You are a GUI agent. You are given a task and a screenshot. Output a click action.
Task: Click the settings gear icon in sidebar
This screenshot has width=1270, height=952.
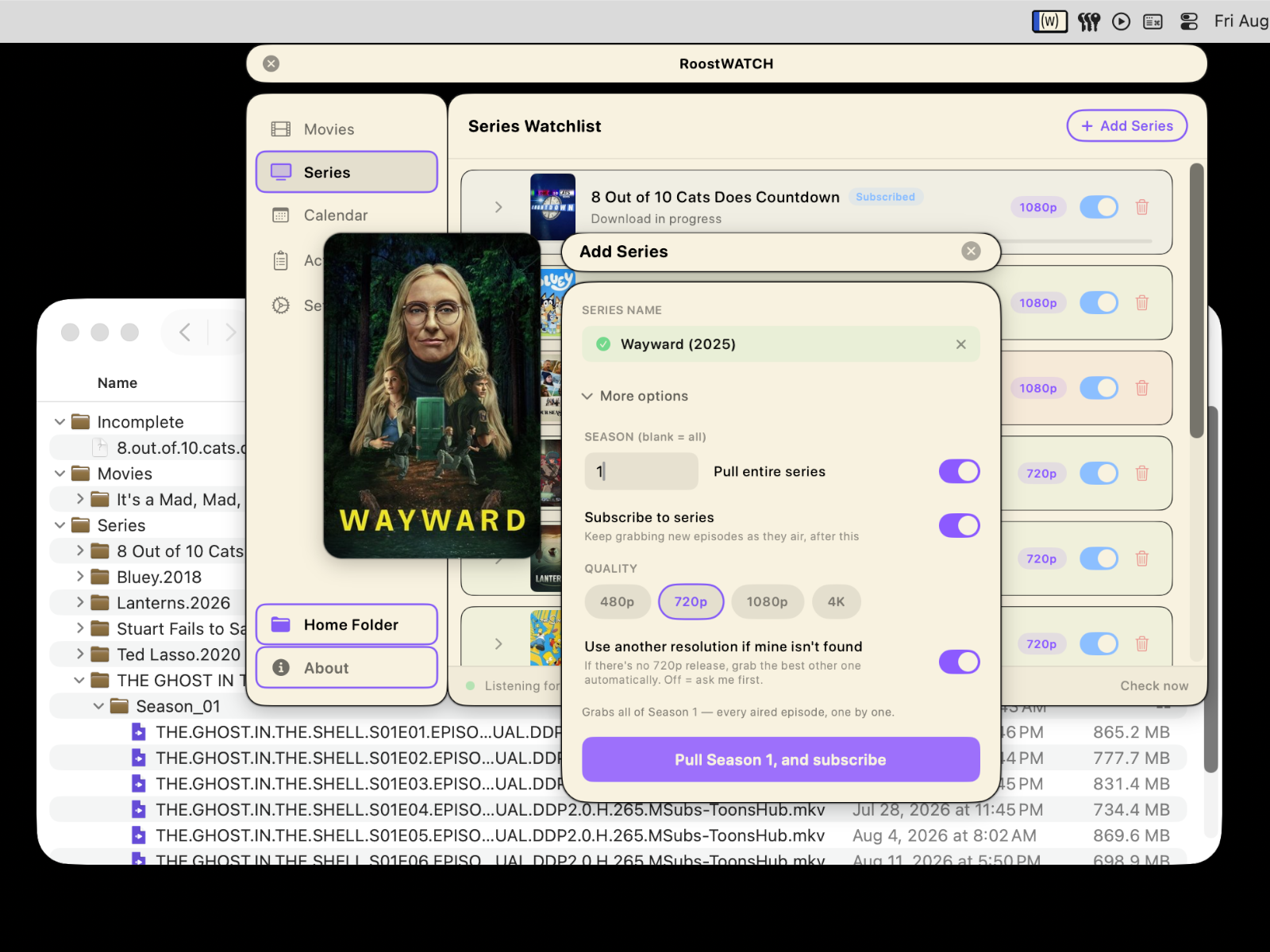click(x=281, y=305)
